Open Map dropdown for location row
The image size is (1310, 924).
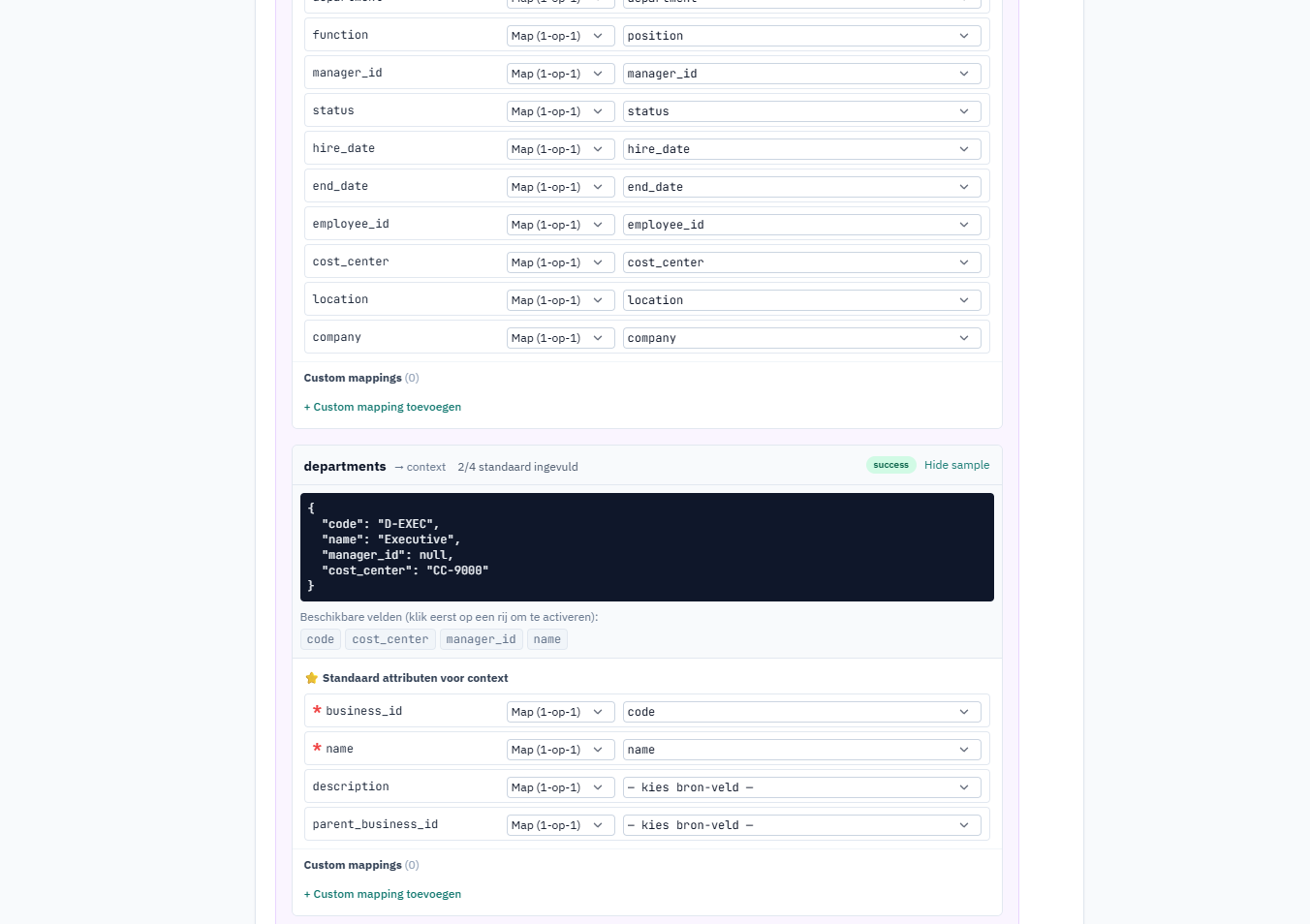click(560, 300)
